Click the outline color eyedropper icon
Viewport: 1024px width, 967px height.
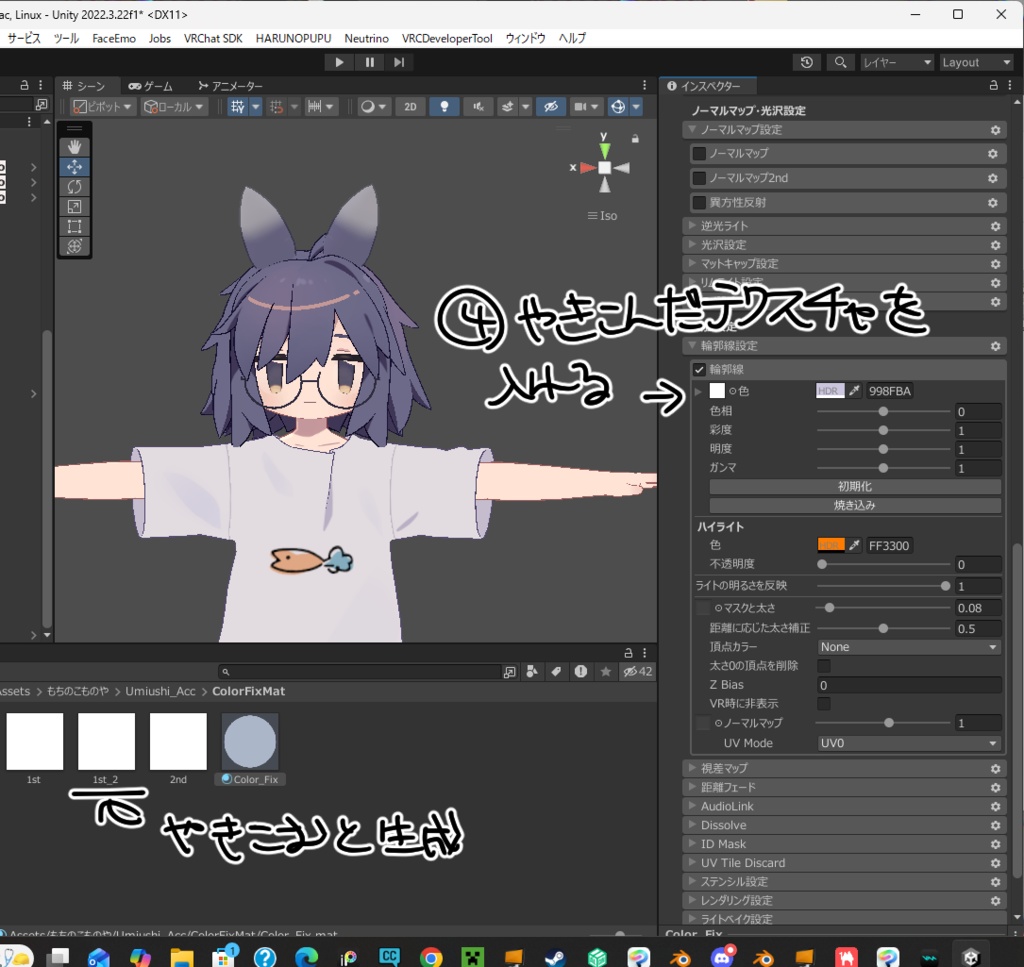(854, 391)
